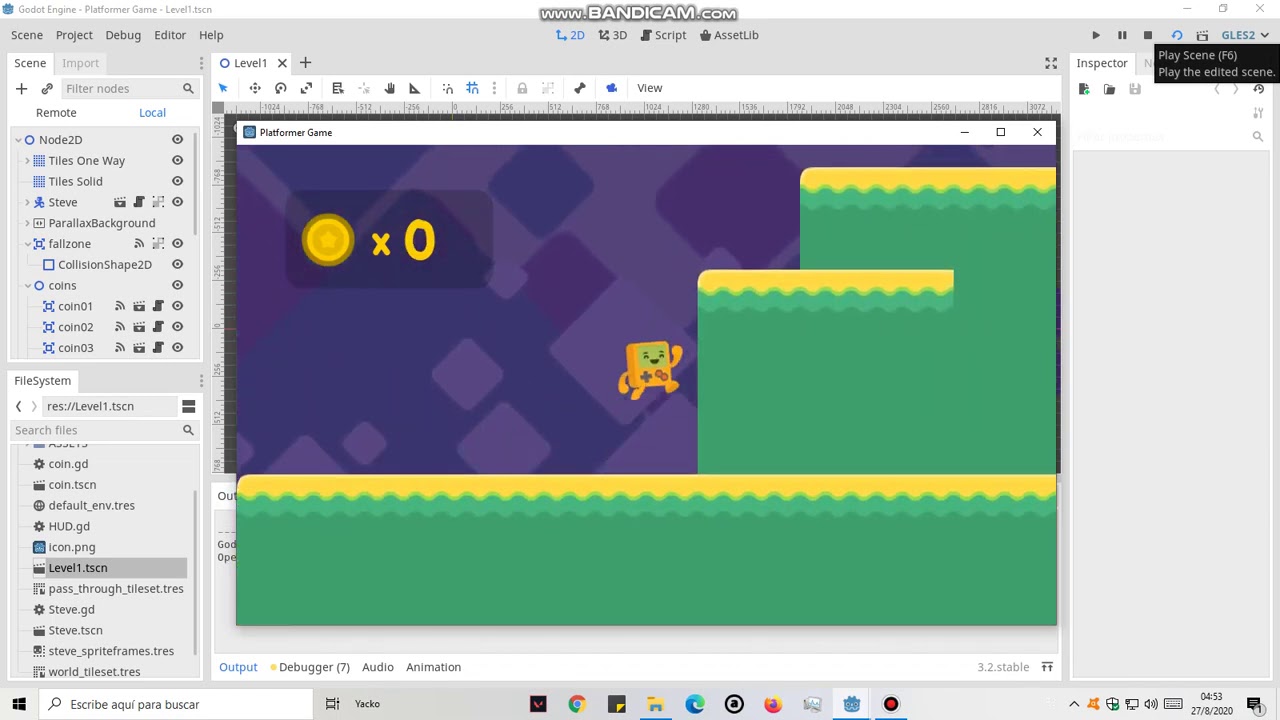Click the reload played scene icon
The width and height of the screenshot is (1280, 720).
[1177, 35]
